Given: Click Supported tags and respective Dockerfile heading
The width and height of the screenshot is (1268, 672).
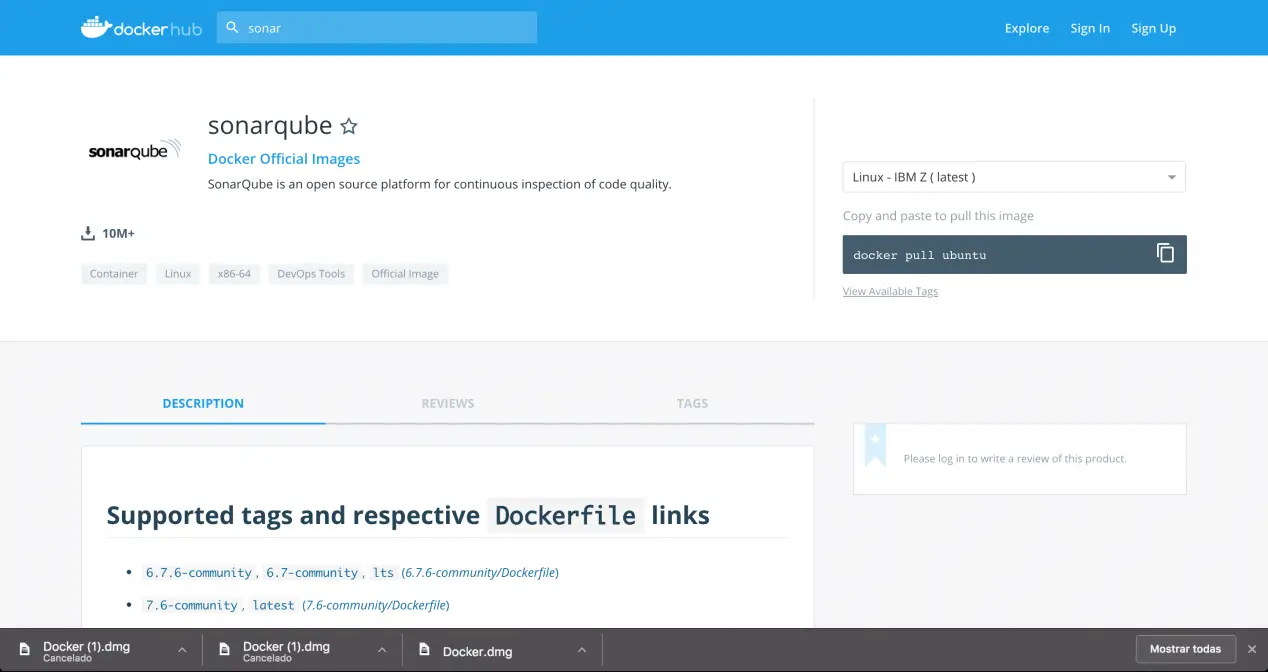Looking at the screenshot, I should pos(408,515).
